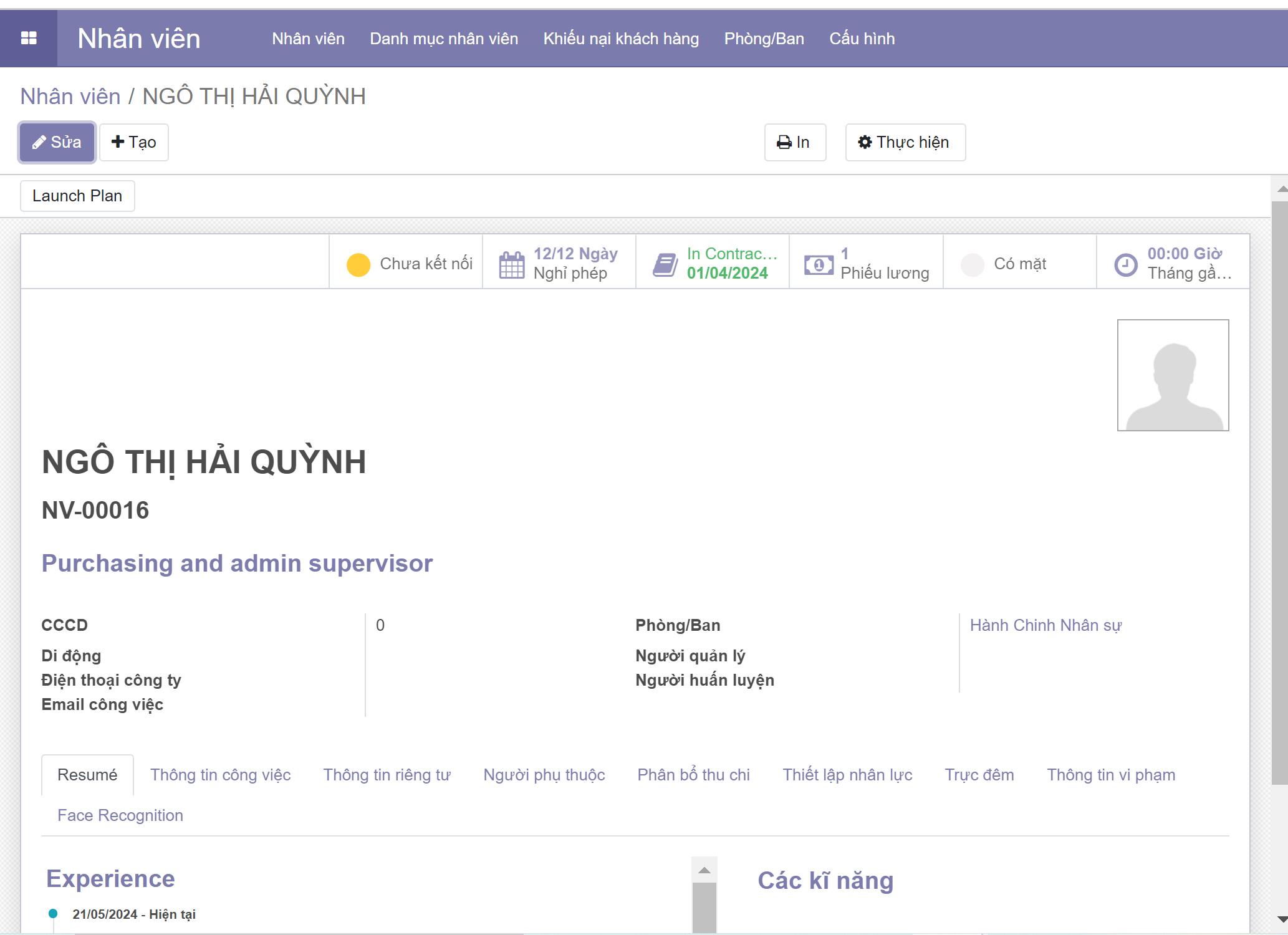Open the In print dropdown
Screen dimensions: 1288x935
(794, 142)
